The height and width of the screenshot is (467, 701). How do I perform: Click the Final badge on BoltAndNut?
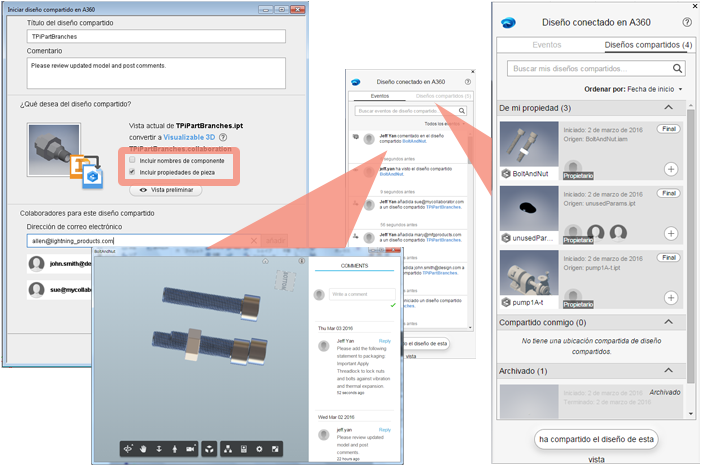668,129
